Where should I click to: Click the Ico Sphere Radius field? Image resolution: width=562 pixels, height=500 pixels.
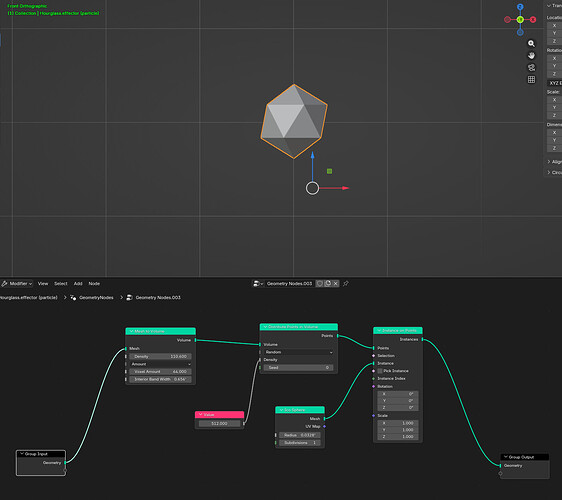[x=300, y=435]
